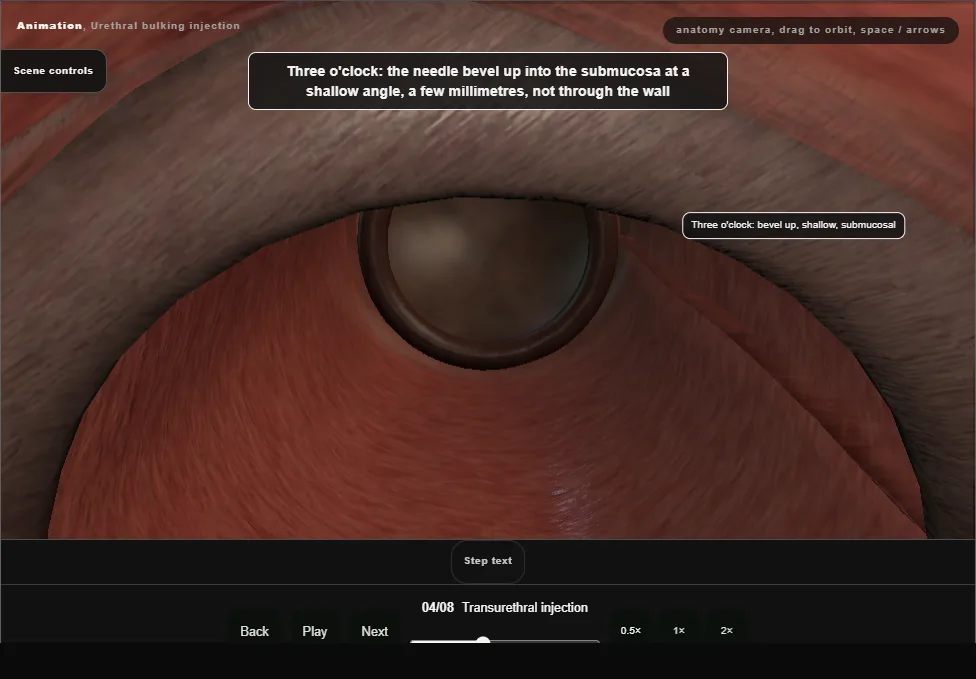
Task: Set playback speed to 2×
Action: tap(726, 630)
